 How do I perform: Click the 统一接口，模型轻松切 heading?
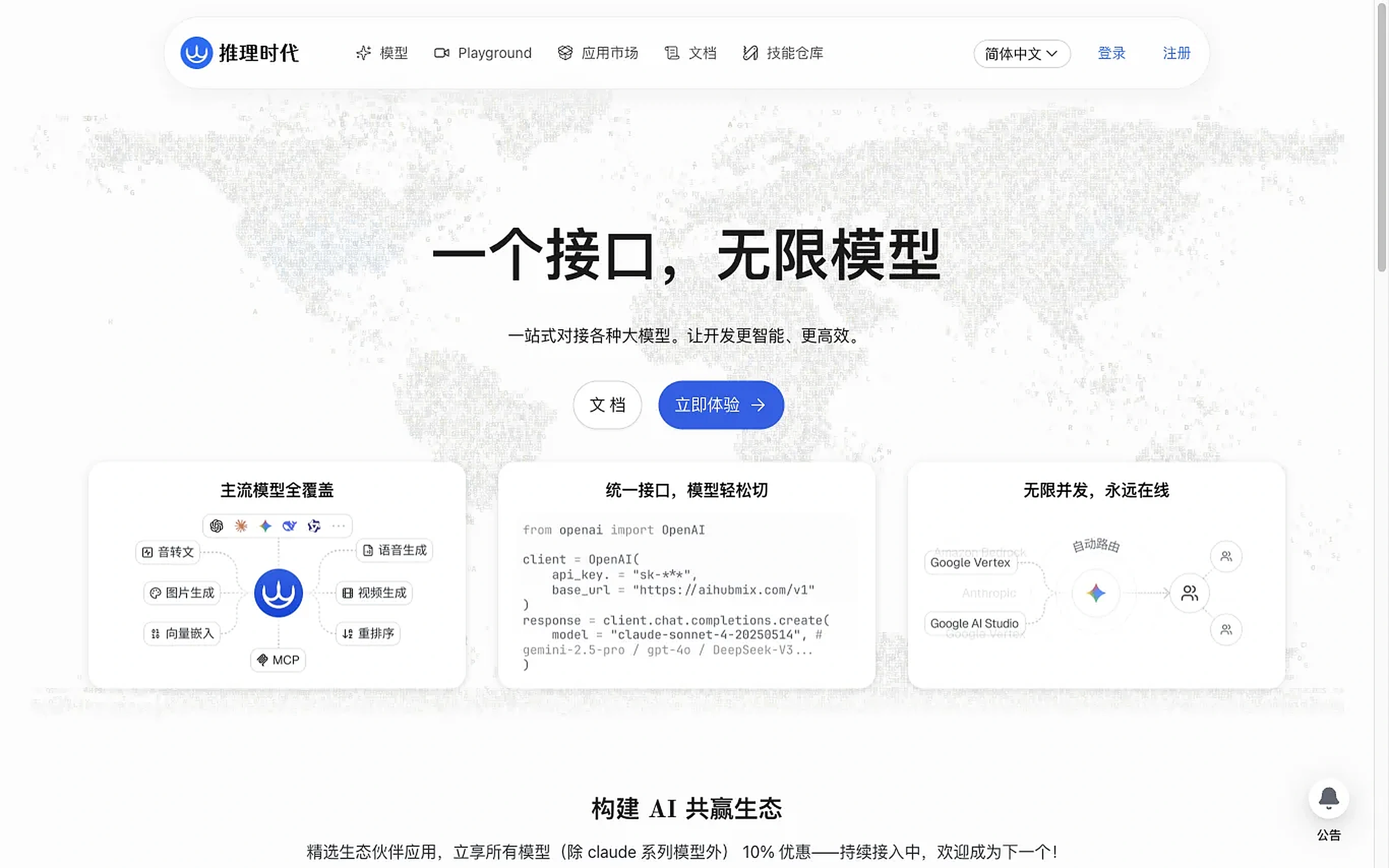(x=687, y=490)
